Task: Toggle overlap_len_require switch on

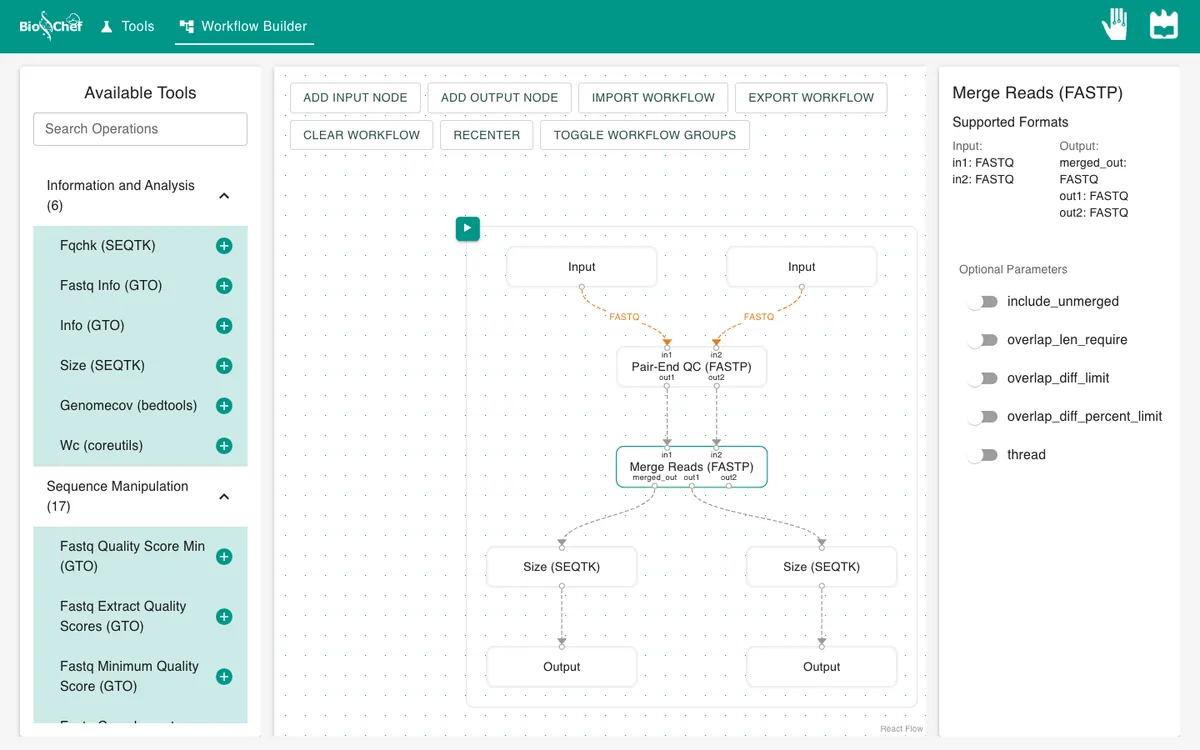Action: 982,340
